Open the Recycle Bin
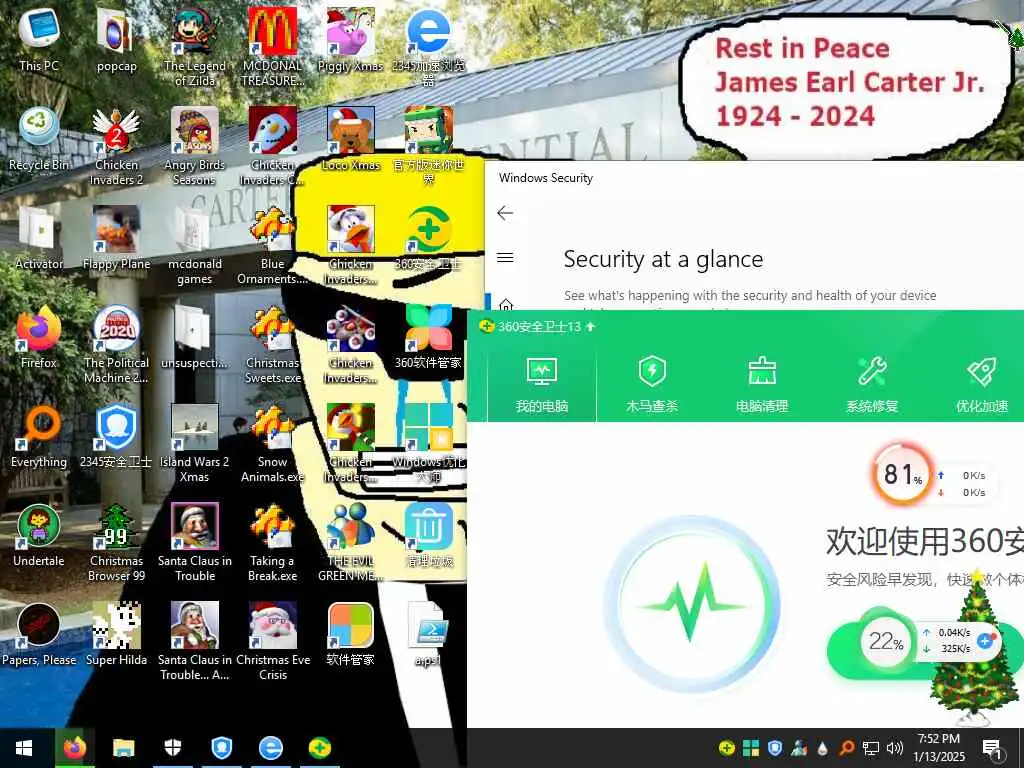Screen dimensions: 1024x768 (39, 139)
